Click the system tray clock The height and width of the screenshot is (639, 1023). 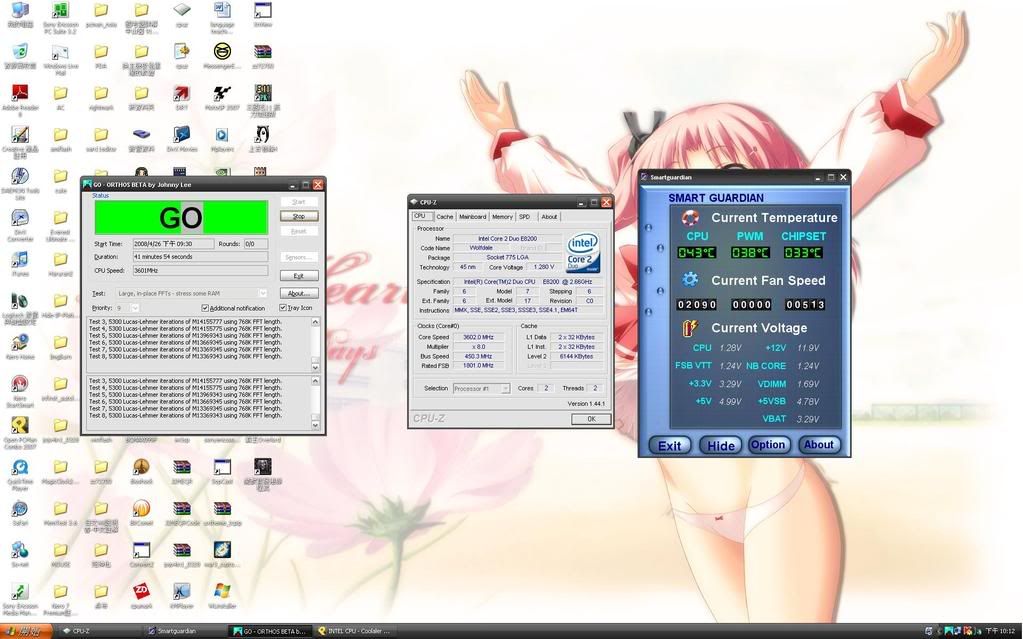(x=999, y=631)
